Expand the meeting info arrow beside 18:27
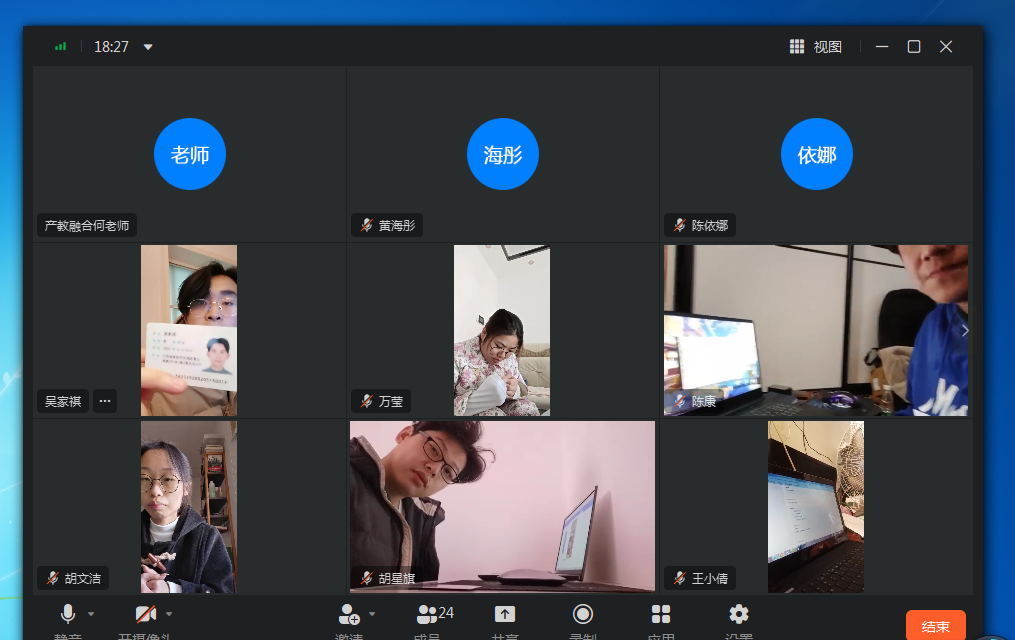 [148, 47]
